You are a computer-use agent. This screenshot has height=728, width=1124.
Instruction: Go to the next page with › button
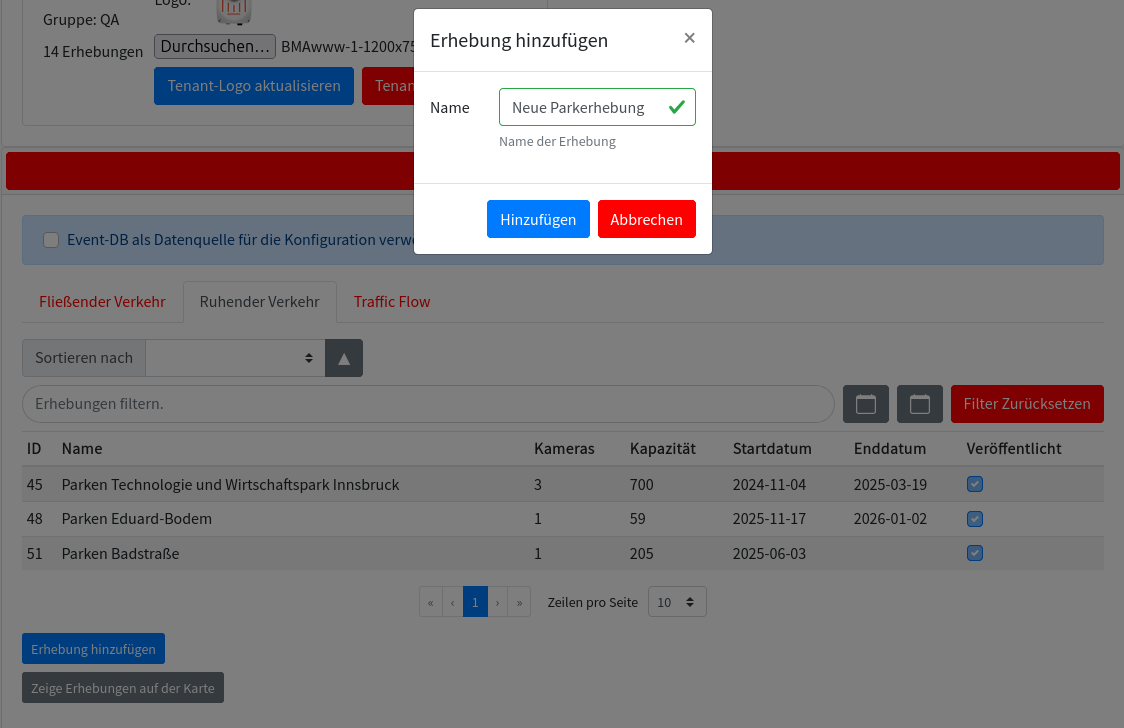pos(497,602)
